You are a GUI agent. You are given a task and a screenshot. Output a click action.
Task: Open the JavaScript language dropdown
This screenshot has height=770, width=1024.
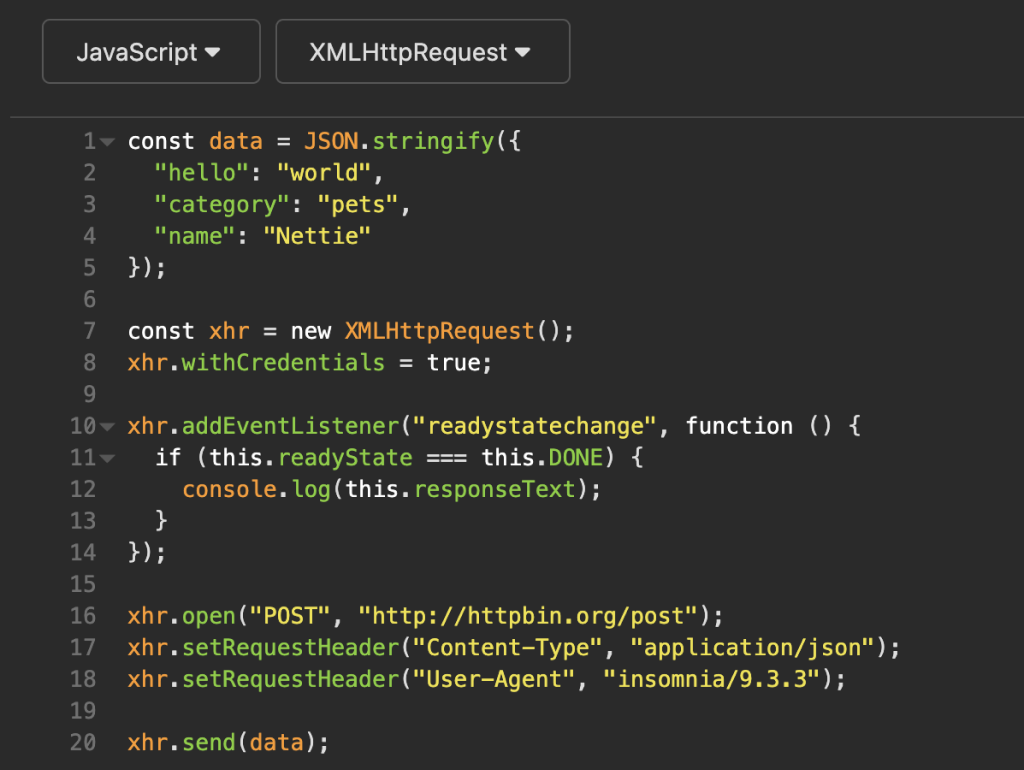pyautogui.click(x=151, y=52)
